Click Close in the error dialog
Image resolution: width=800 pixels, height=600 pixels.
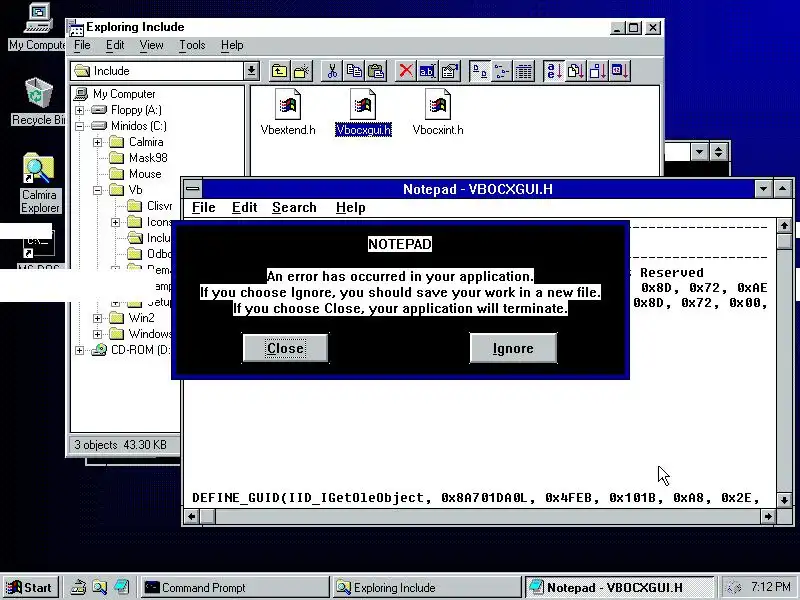[285, 348]
